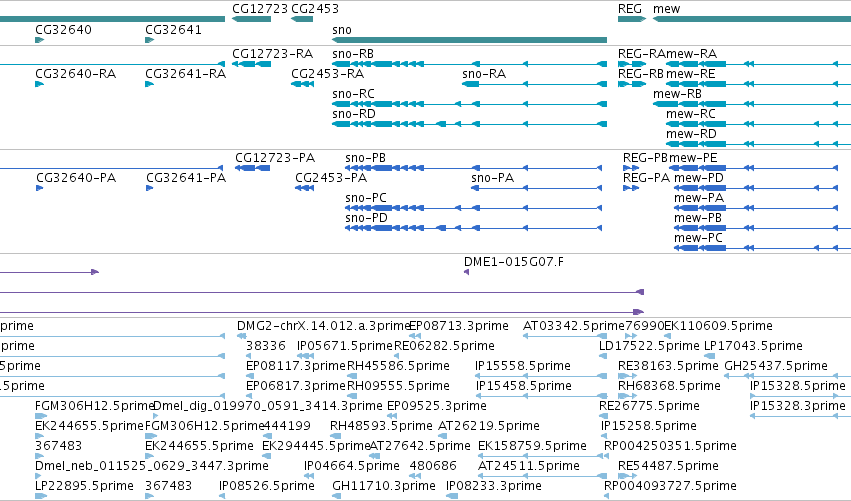Open the LD17522.5prime EST label
The height and width of the screenshot is (501, 851).
(x=649, y=346)
